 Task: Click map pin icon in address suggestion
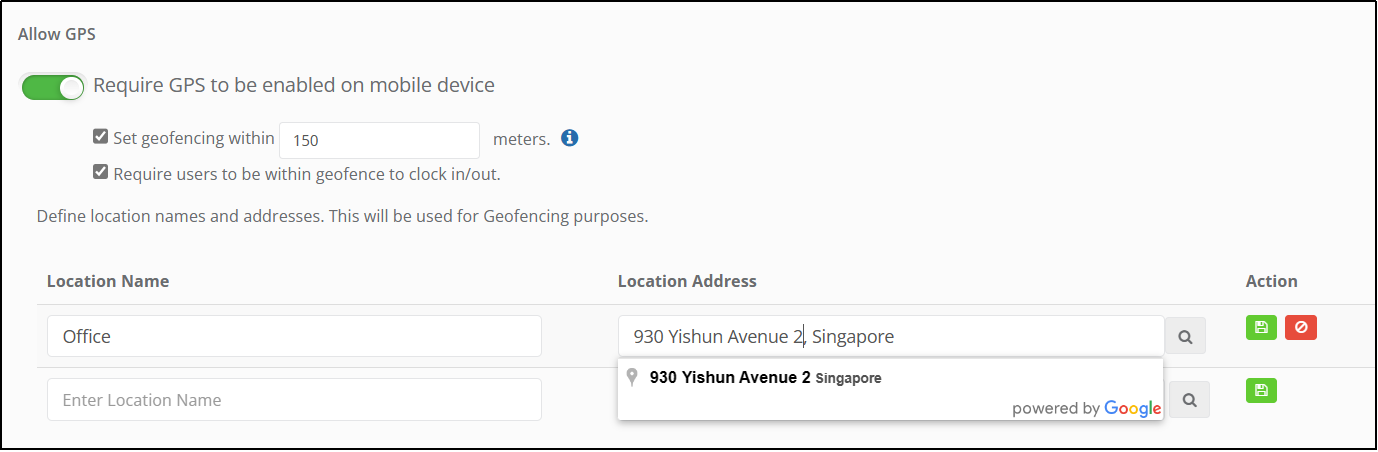point(632,377)
